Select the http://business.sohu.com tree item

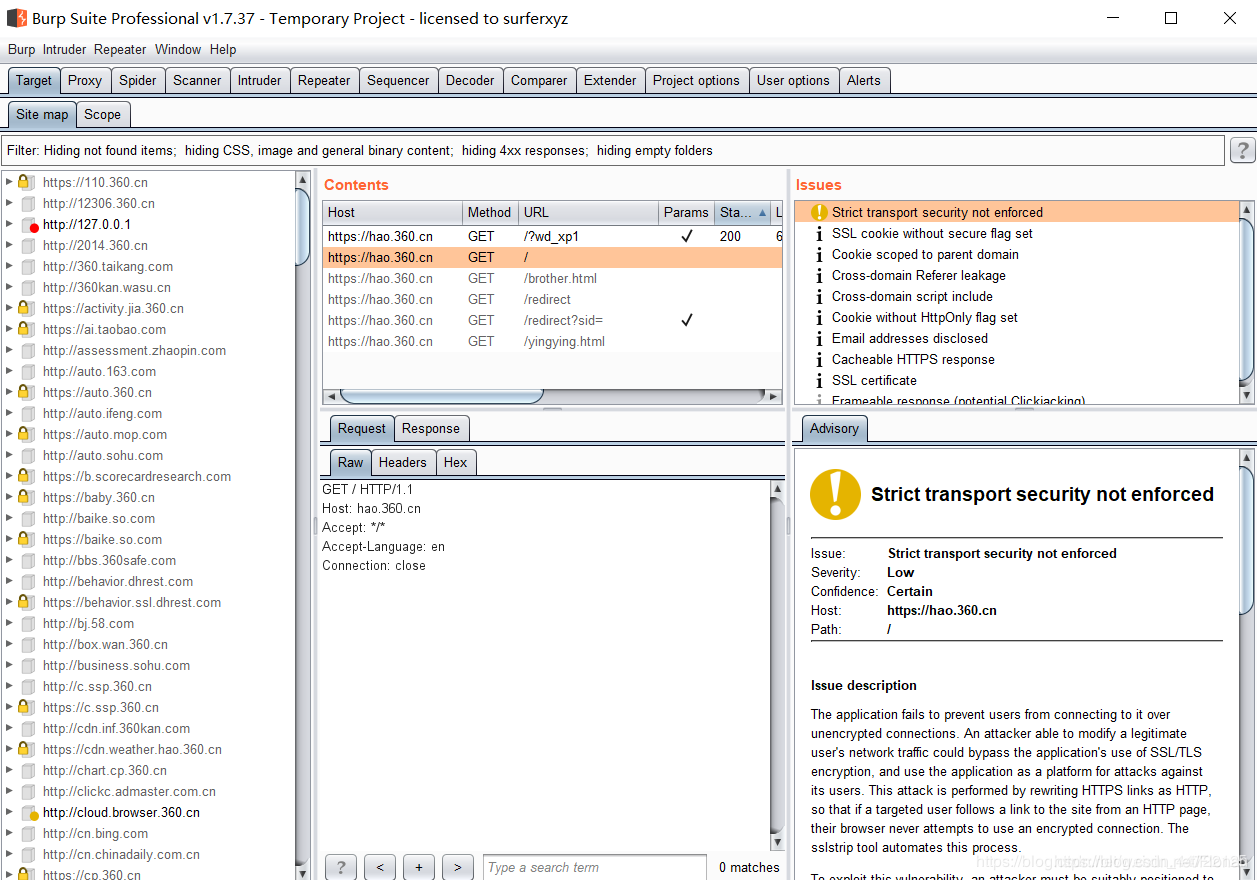click(x=116, y=665)
